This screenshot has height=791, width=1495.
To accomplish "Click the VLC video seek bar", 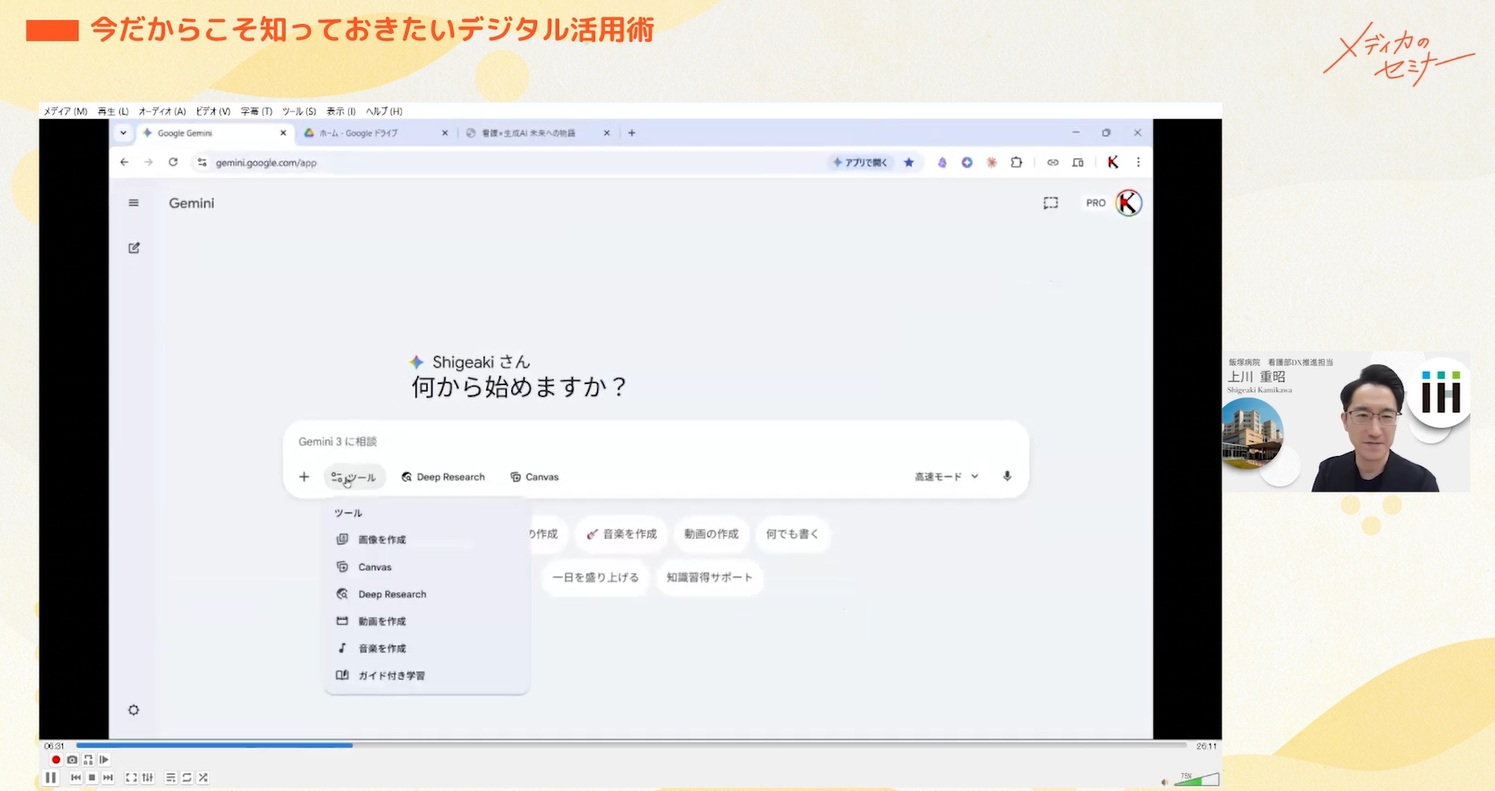I will 631,745.
